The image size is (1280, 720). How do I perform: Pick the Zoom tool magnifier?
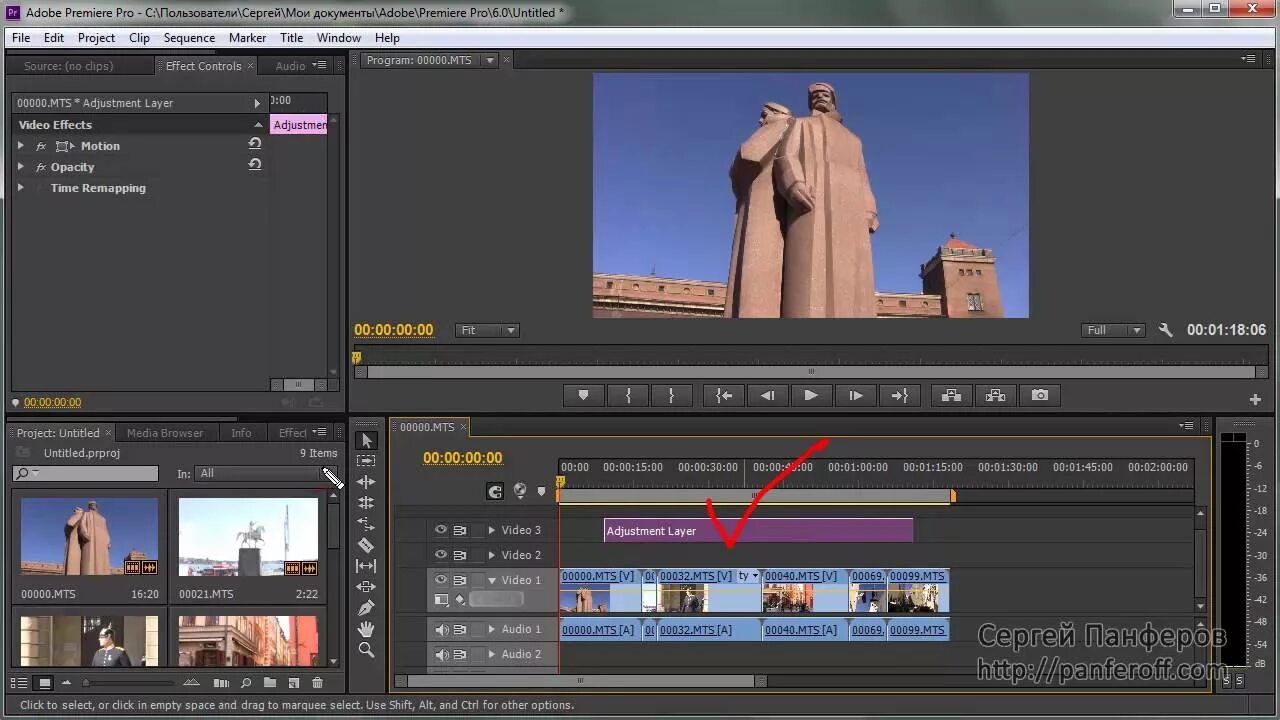tap(366, 650)
